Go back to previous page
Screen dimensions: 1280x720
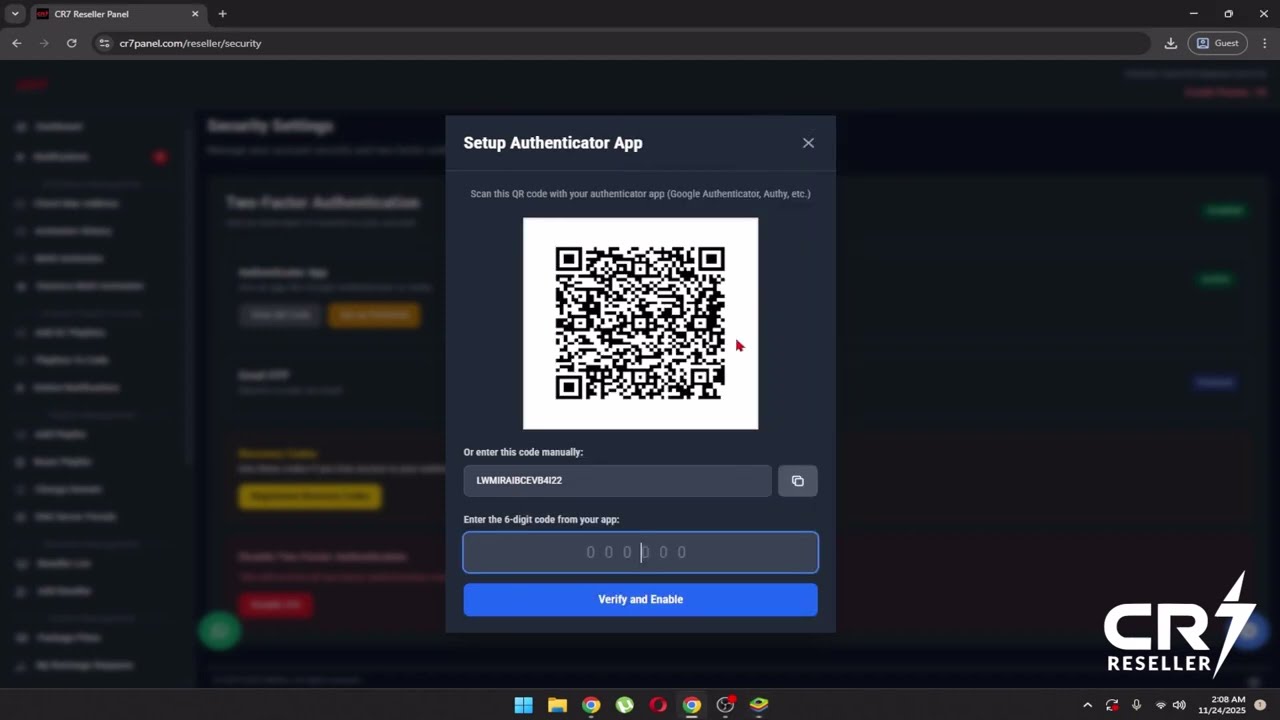[16, 43]
